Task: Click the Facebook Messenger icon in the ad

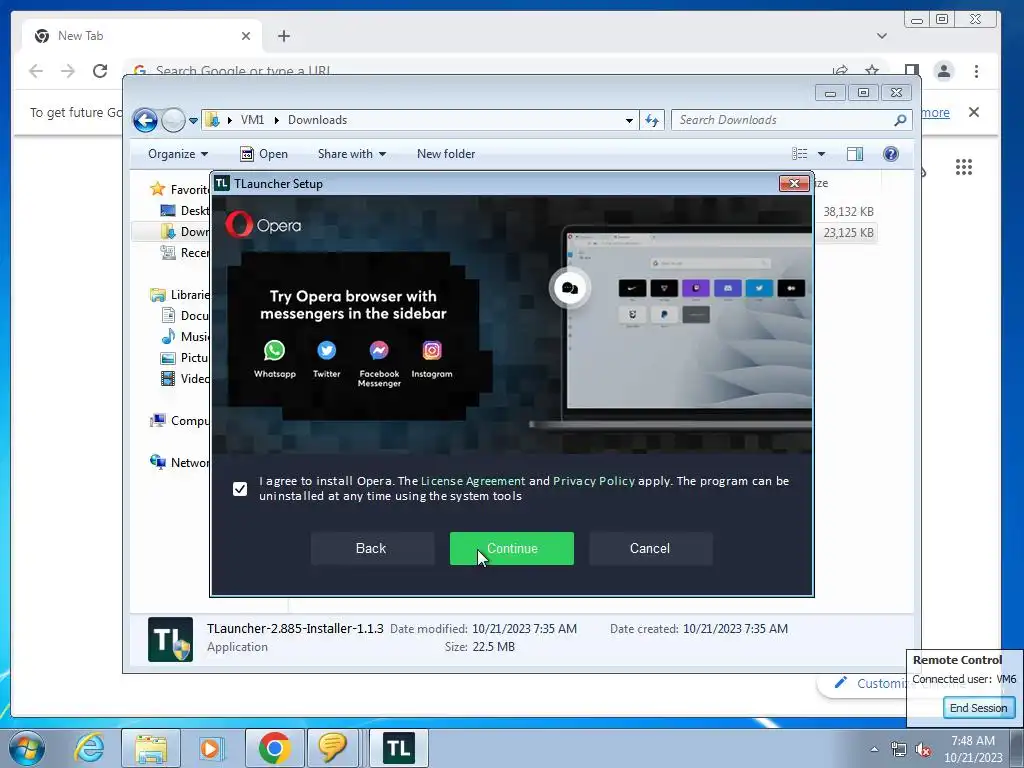Action: pyautogui.click(x=379, y=351)
